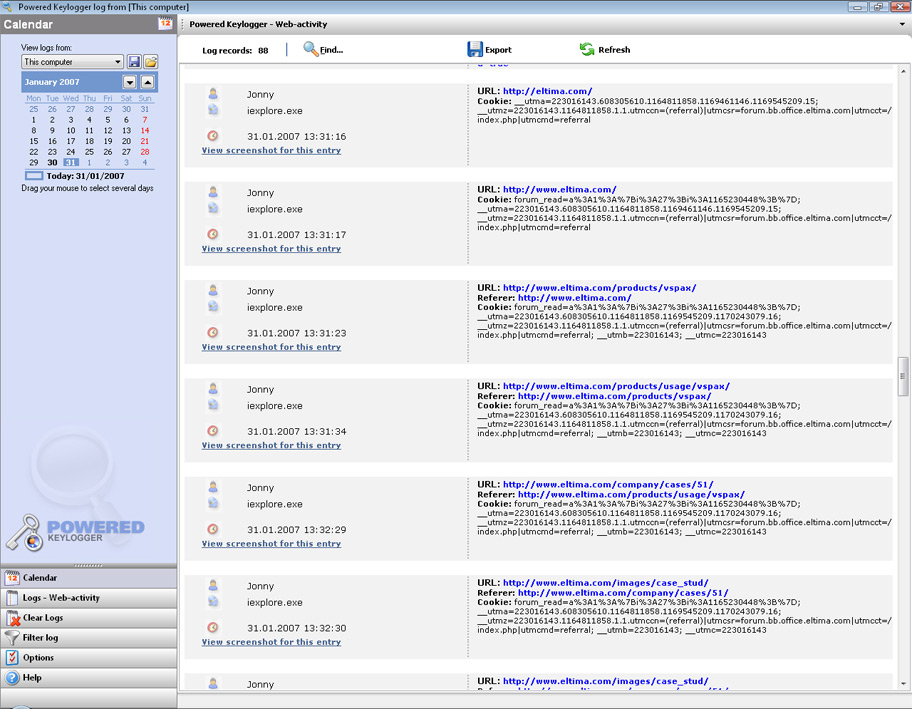Click clock icon beside 31.01.2007 13:32:29

click(213, 529)
